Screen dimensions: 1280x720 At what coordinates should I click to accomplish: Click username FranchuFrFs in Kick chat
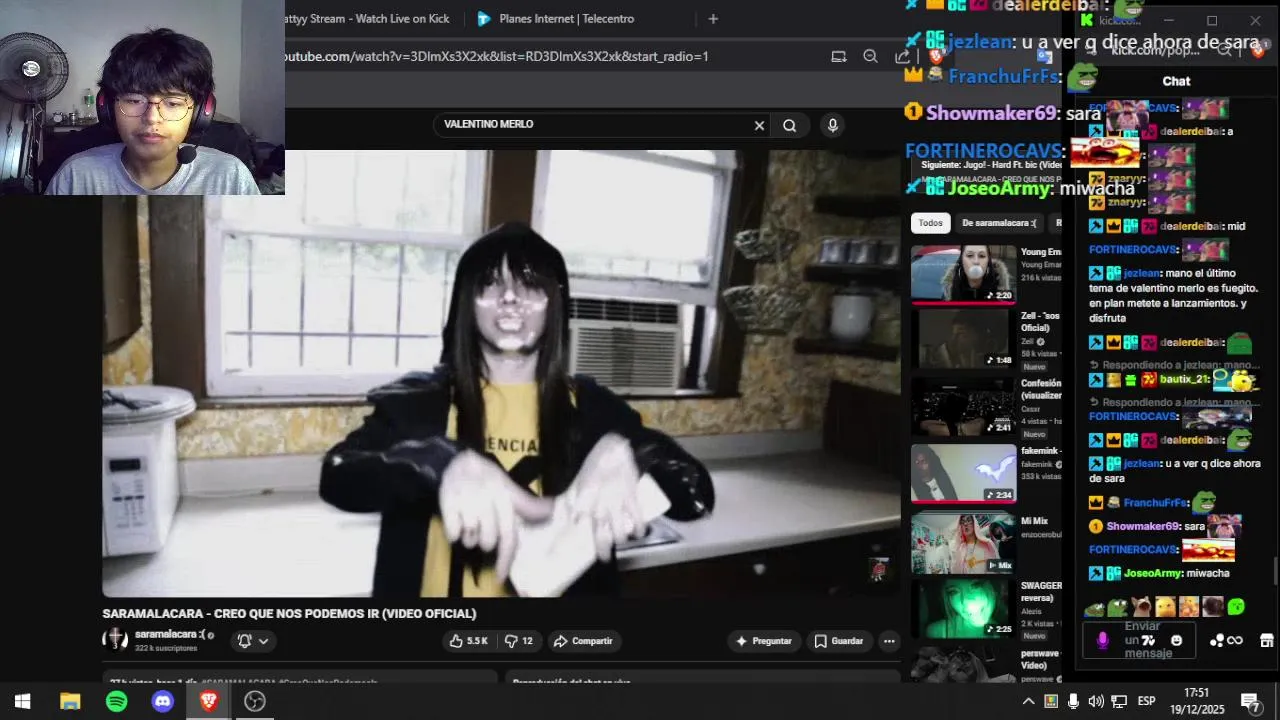1154,503
